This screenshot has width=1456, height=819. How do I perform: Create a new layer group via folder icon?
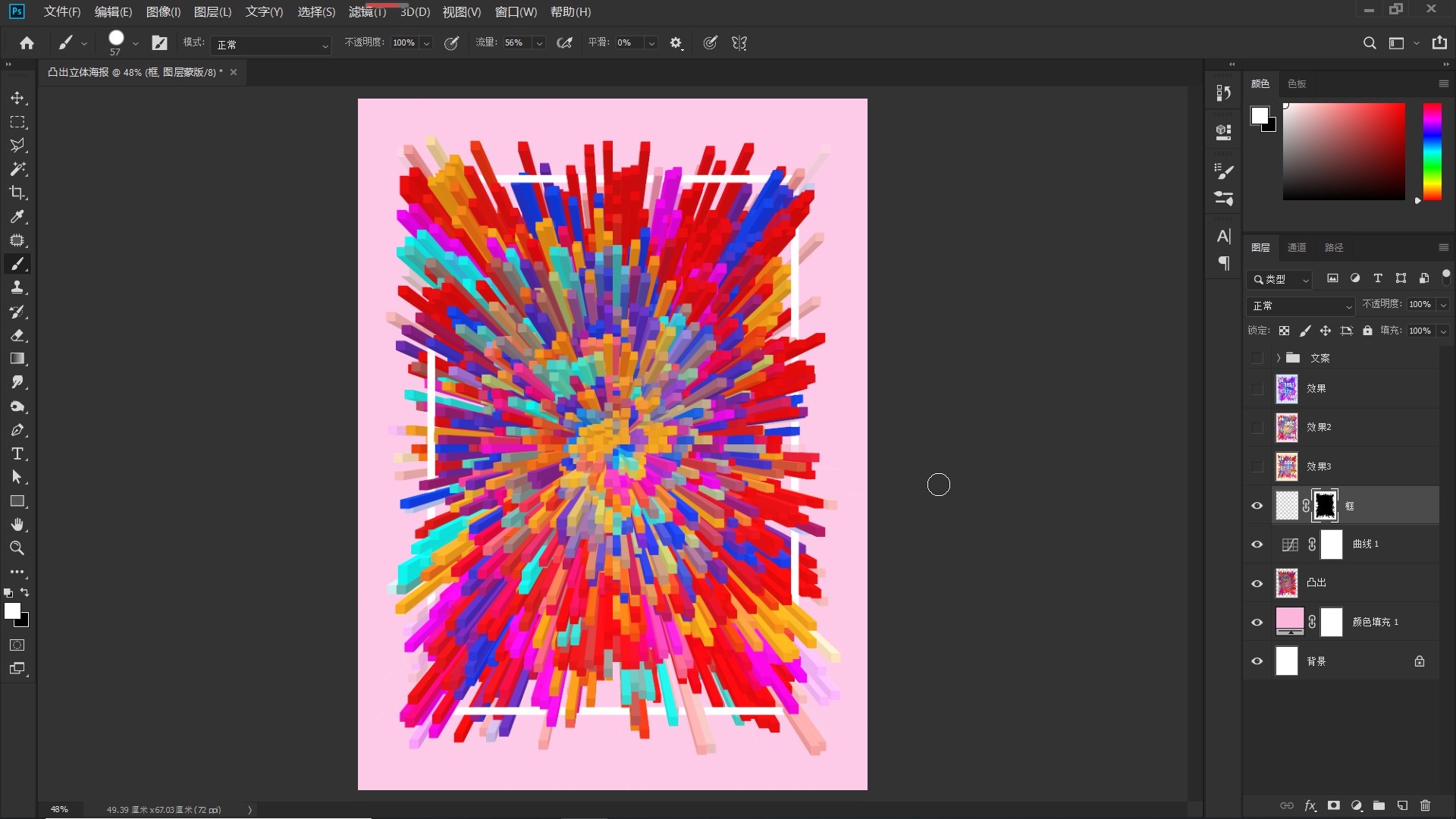[x=1379, y=805]
